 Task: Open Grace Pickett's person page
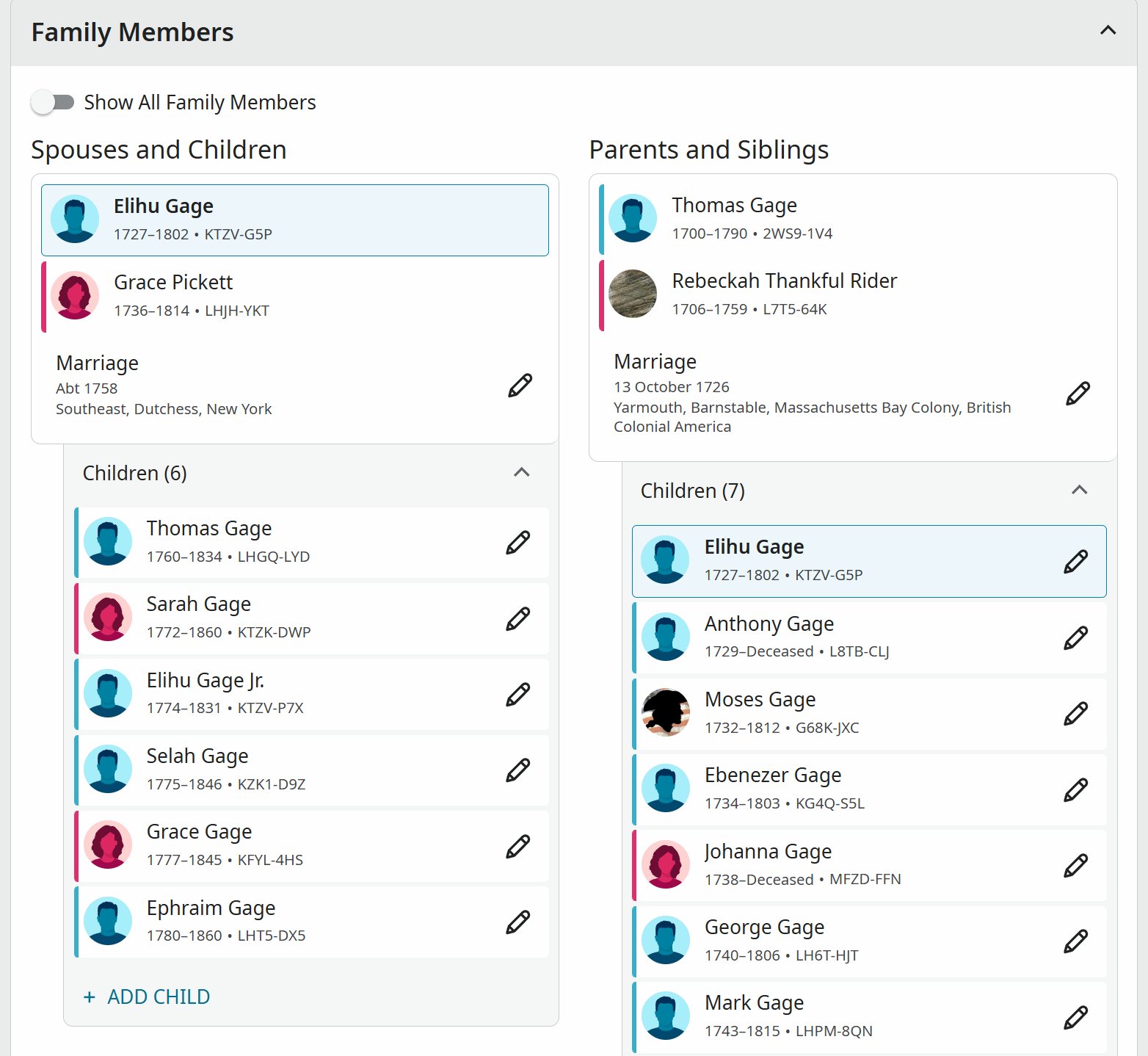click(x=173, y=282)
